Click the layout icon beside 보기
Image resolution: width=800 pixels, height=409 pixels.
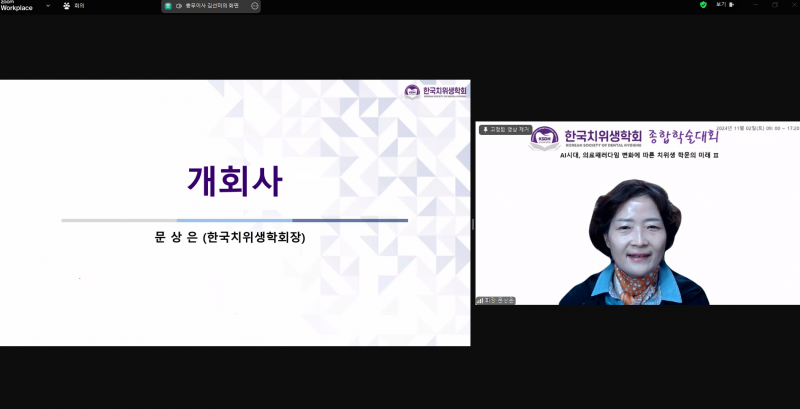[x=732, y=5]
